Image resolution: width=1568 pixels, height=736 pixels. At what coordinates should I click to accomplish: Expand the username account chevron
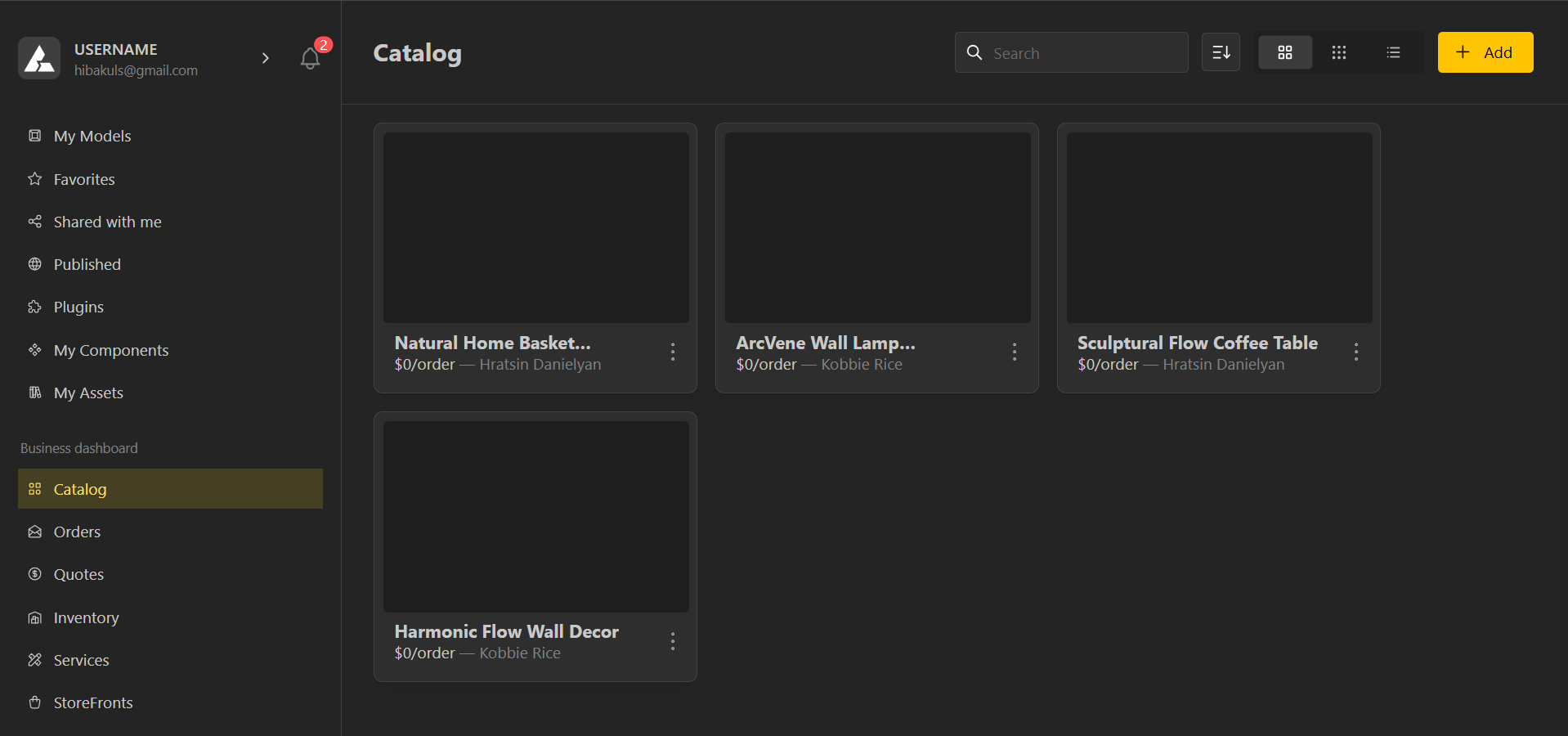click(265, 58)
